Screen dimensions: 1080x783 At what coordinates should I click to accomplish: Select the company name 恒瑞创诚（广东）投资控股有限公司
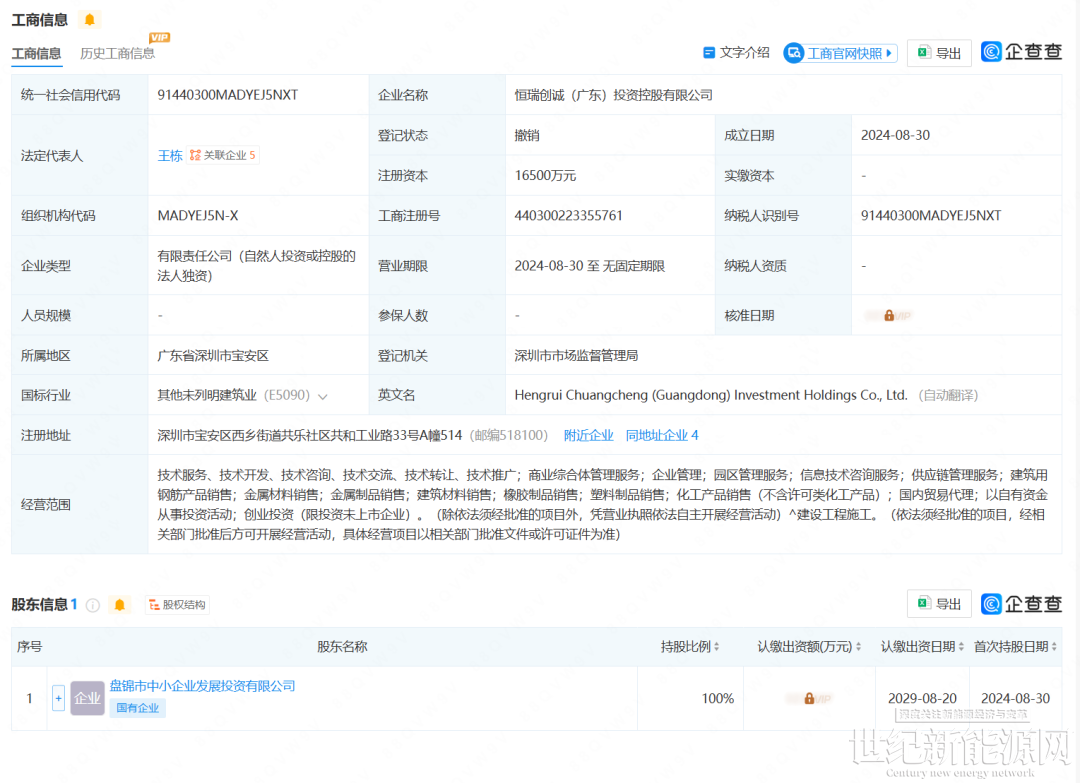click(x=614, y=95)
